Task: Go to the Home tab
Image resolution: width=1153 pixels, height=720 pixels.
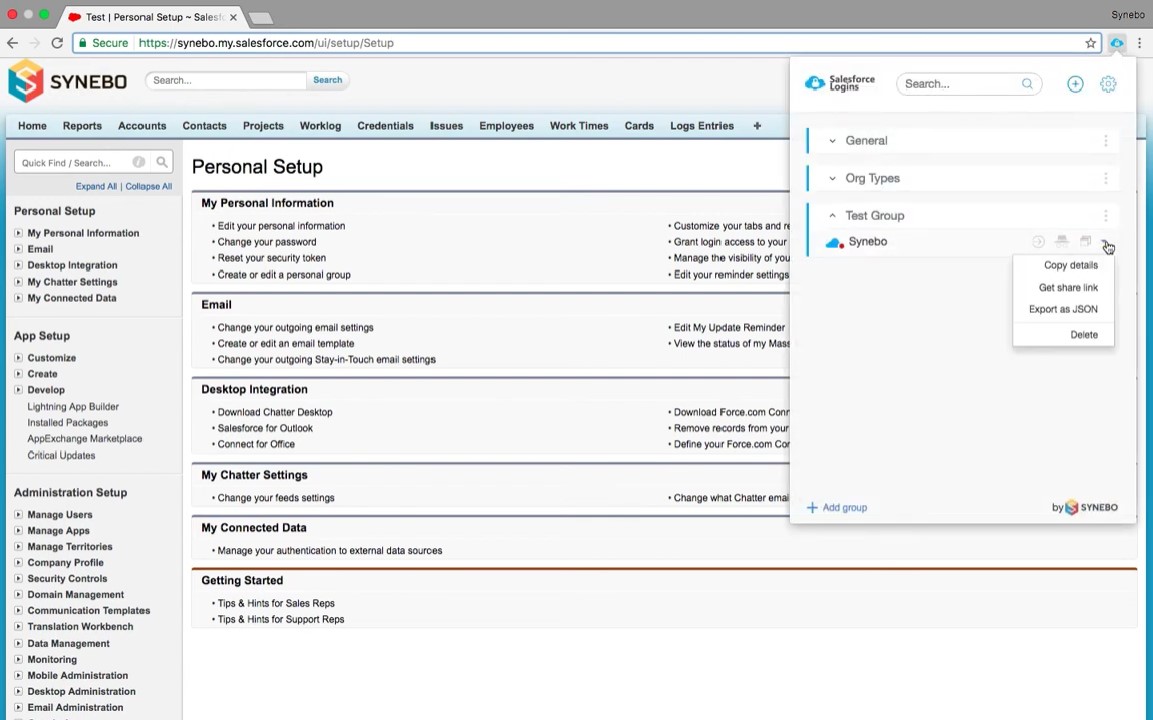Action: point(32,126)
